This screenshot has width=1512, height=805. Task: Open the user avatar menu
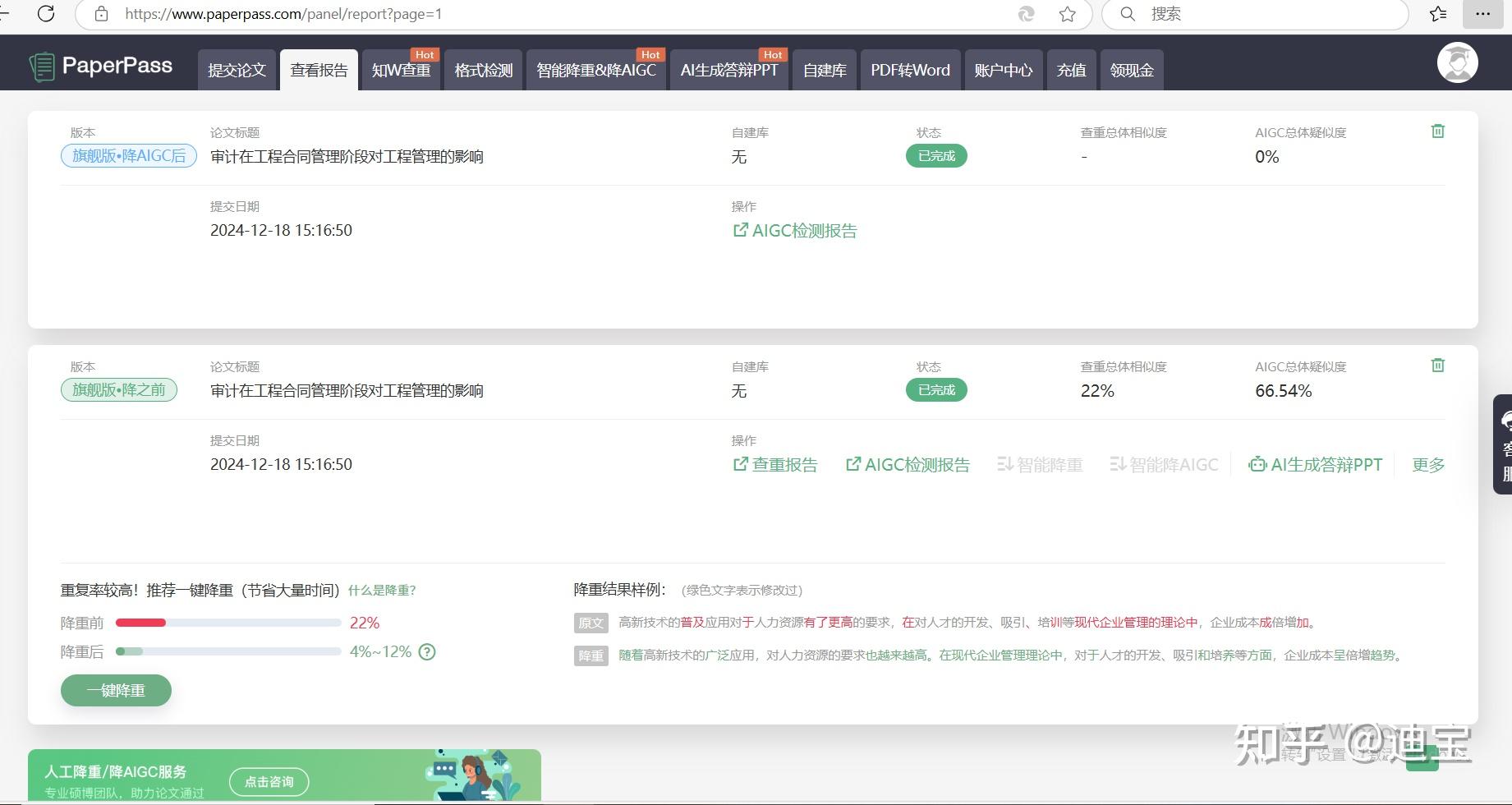[x=1457, y=62]
